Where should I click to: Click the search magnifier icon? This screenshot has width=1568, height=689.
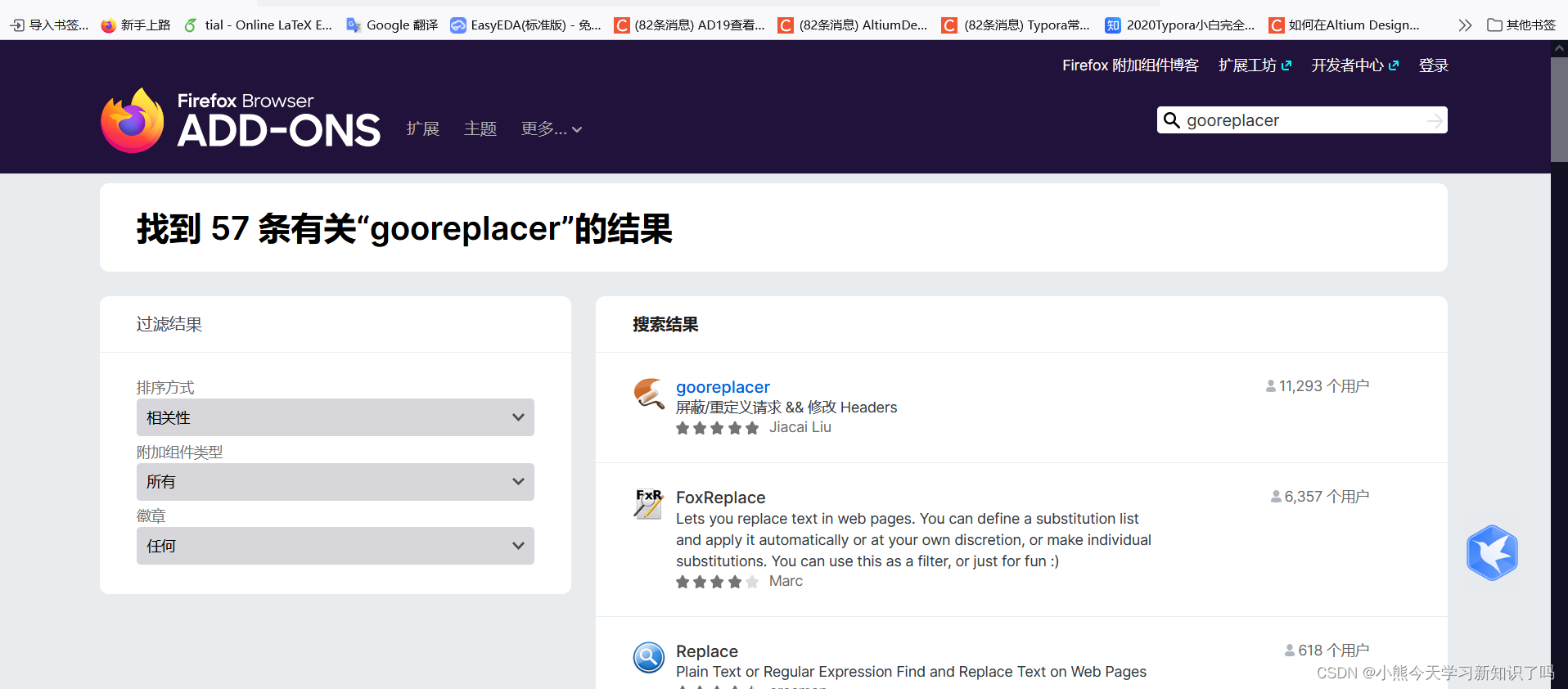pyautogui.click(x=1172, y=120)
